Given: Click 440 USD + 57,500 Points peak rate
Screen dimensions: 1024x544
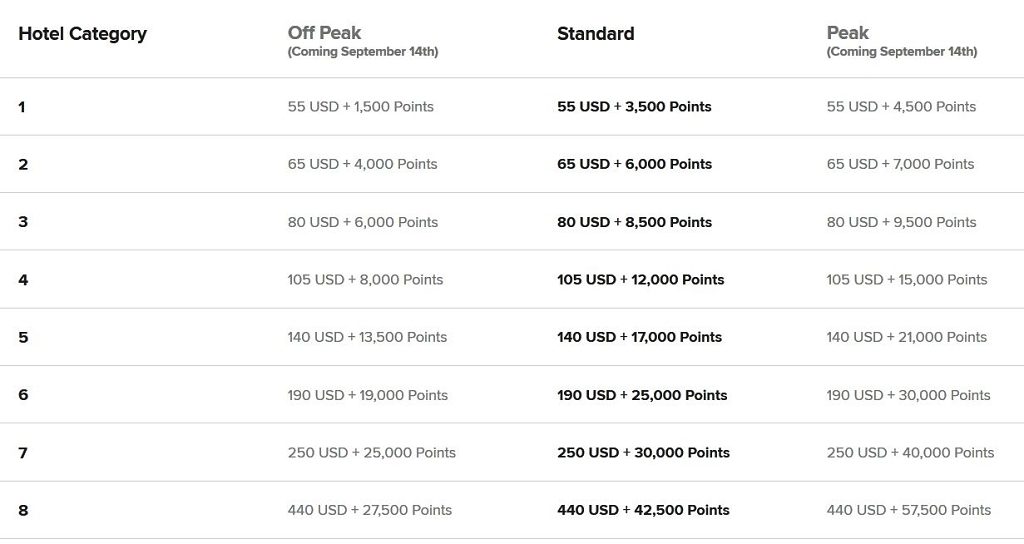Looking at the screenshot, I should coord(908,511).
